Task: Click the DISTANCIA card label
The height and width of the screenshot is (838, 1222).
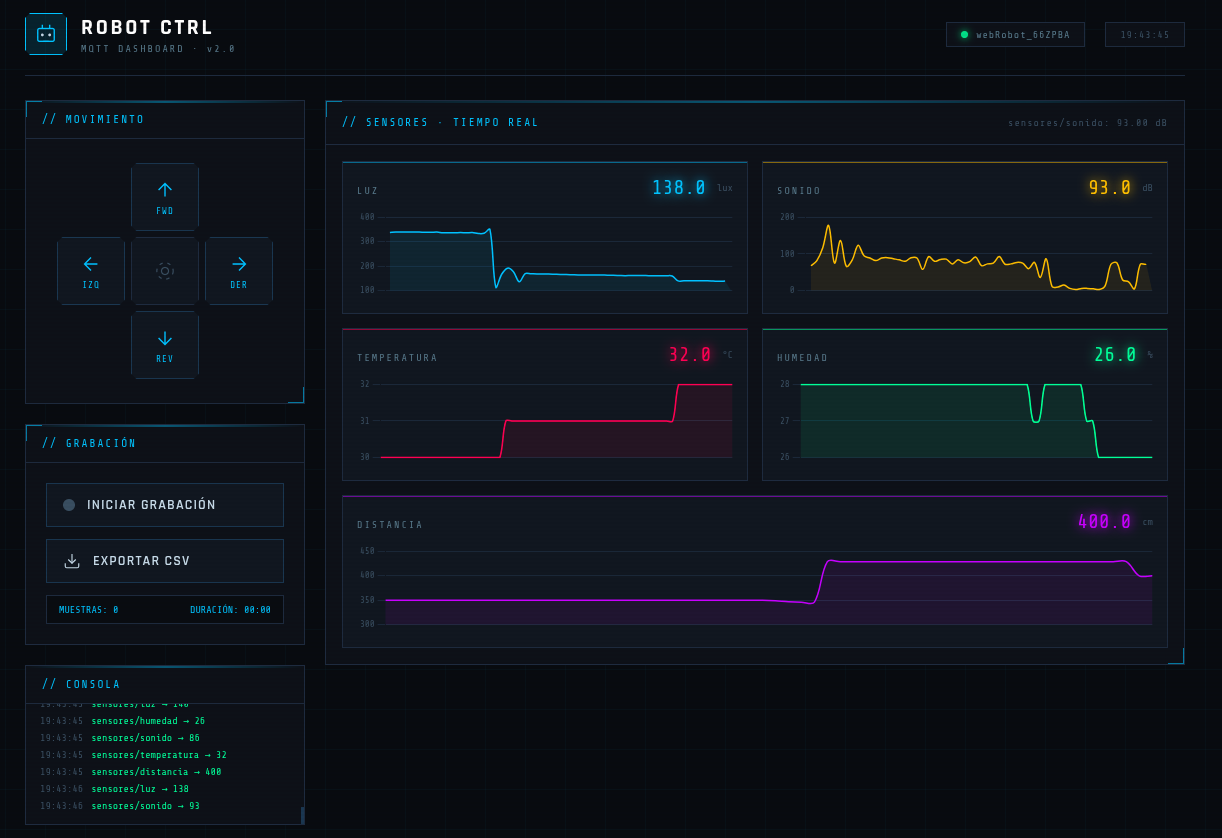Action: (x=390, y=525)
